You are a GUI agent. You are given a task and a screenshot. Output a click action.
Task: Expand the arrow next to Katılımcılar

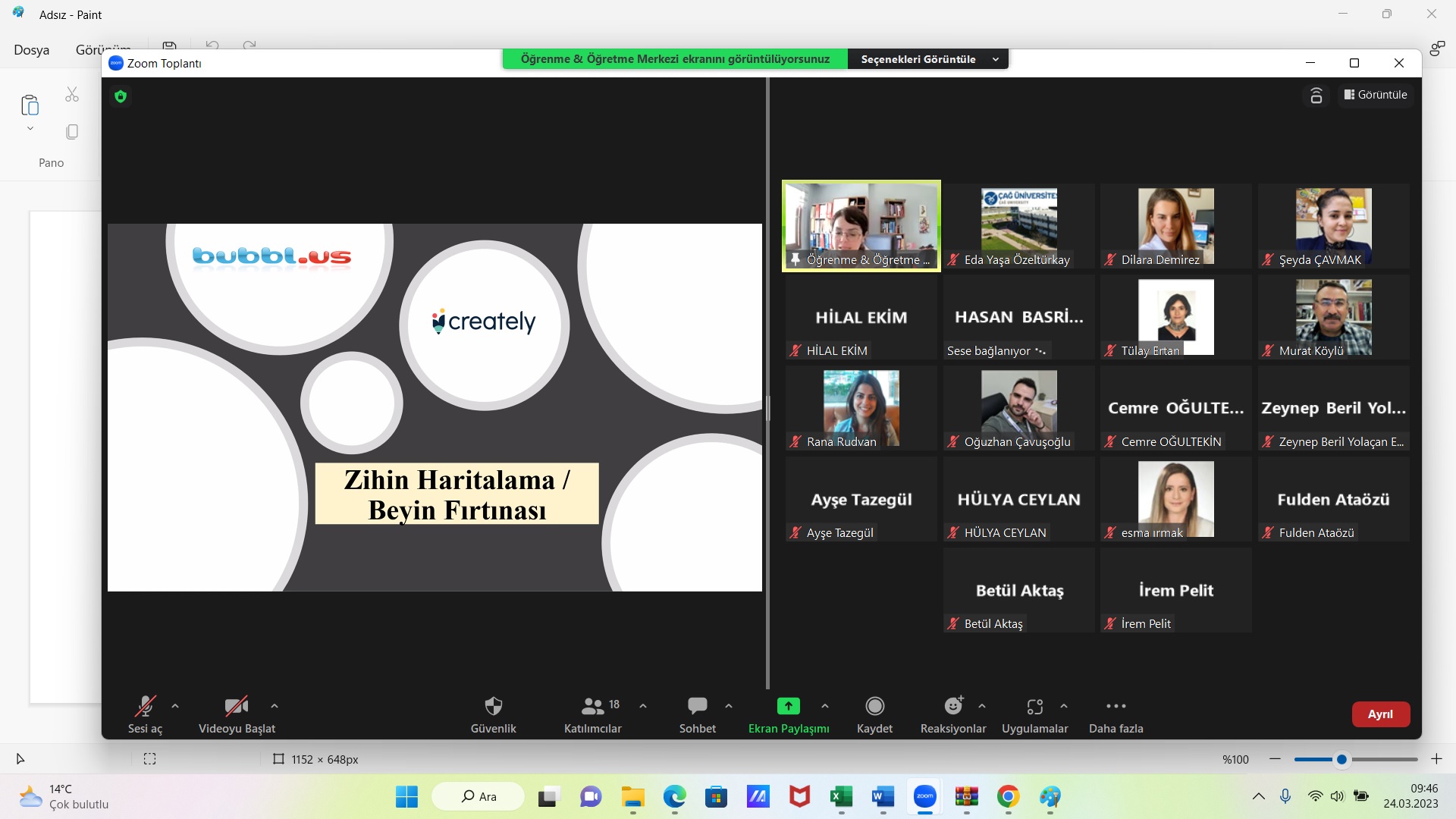point(643,706)
